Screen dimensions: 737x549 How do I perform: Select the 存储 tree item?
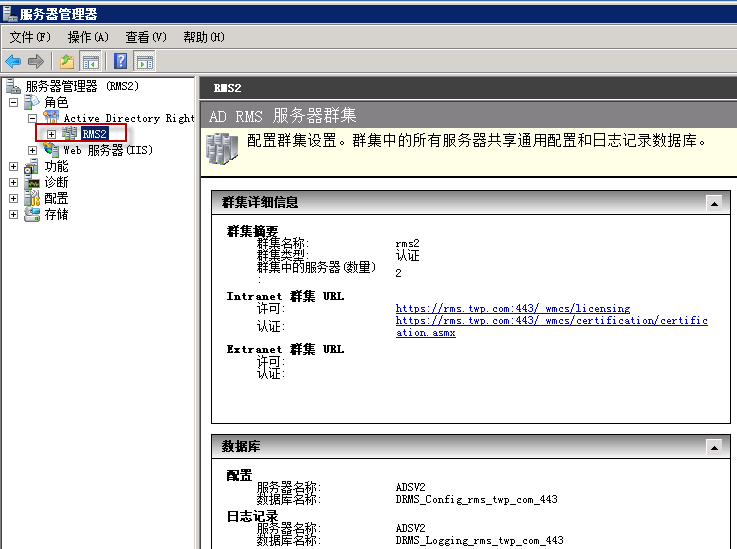pos(56,214)
